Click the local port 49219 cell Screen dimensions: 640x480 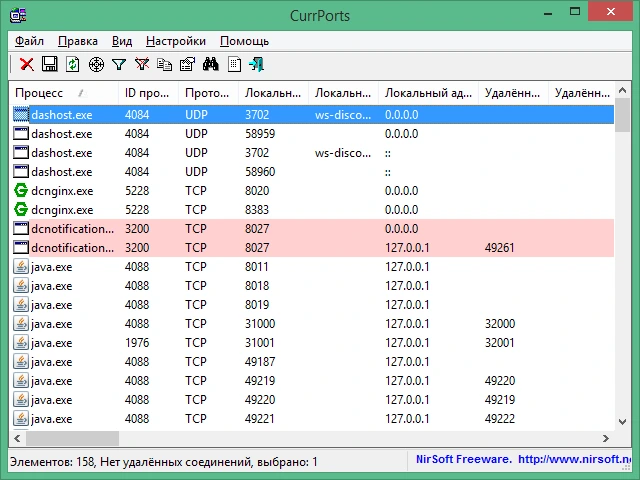tap(260, 380)
